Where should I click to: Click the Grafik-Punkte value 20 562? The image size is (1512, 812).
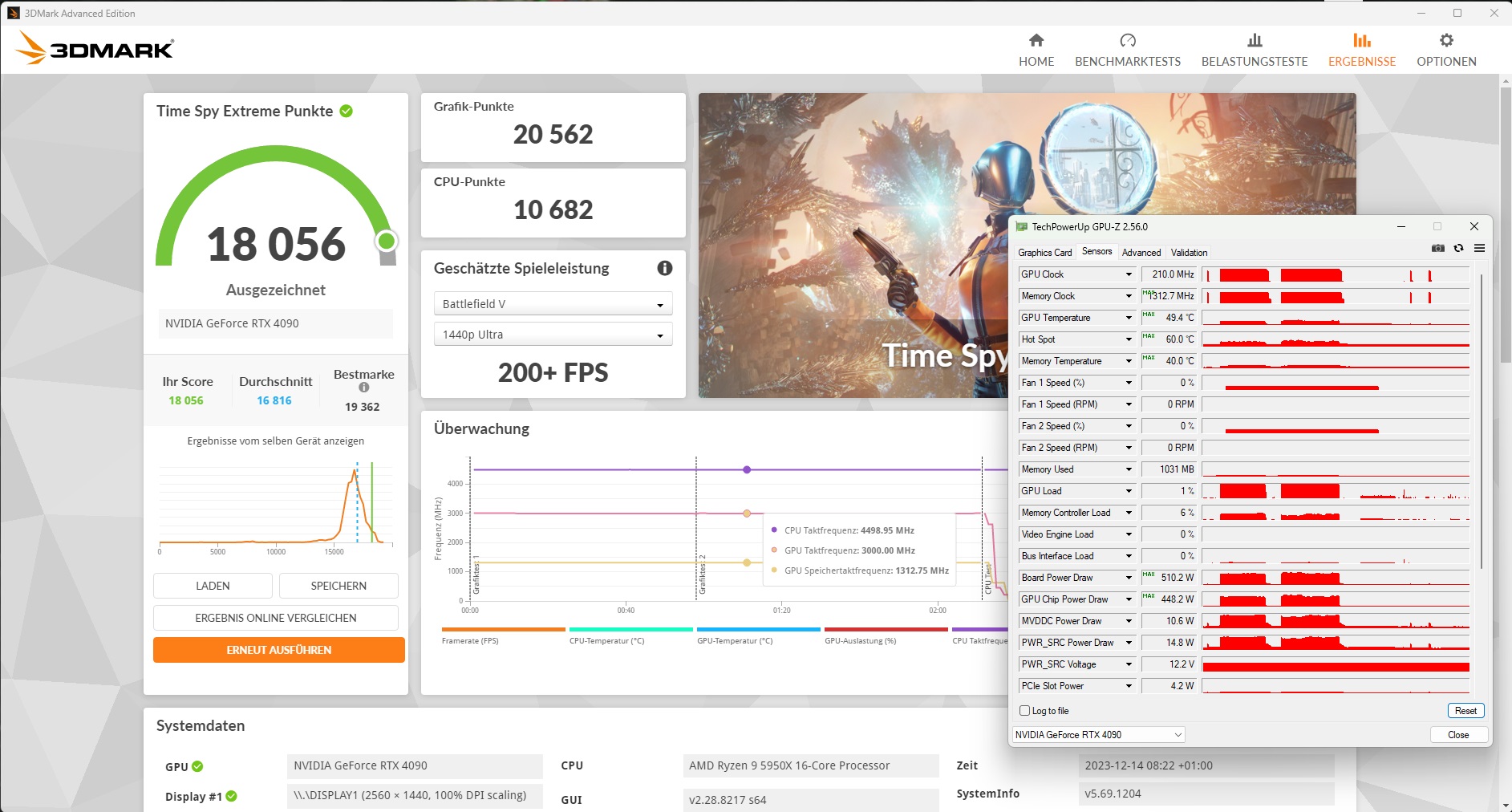(553, 134)
